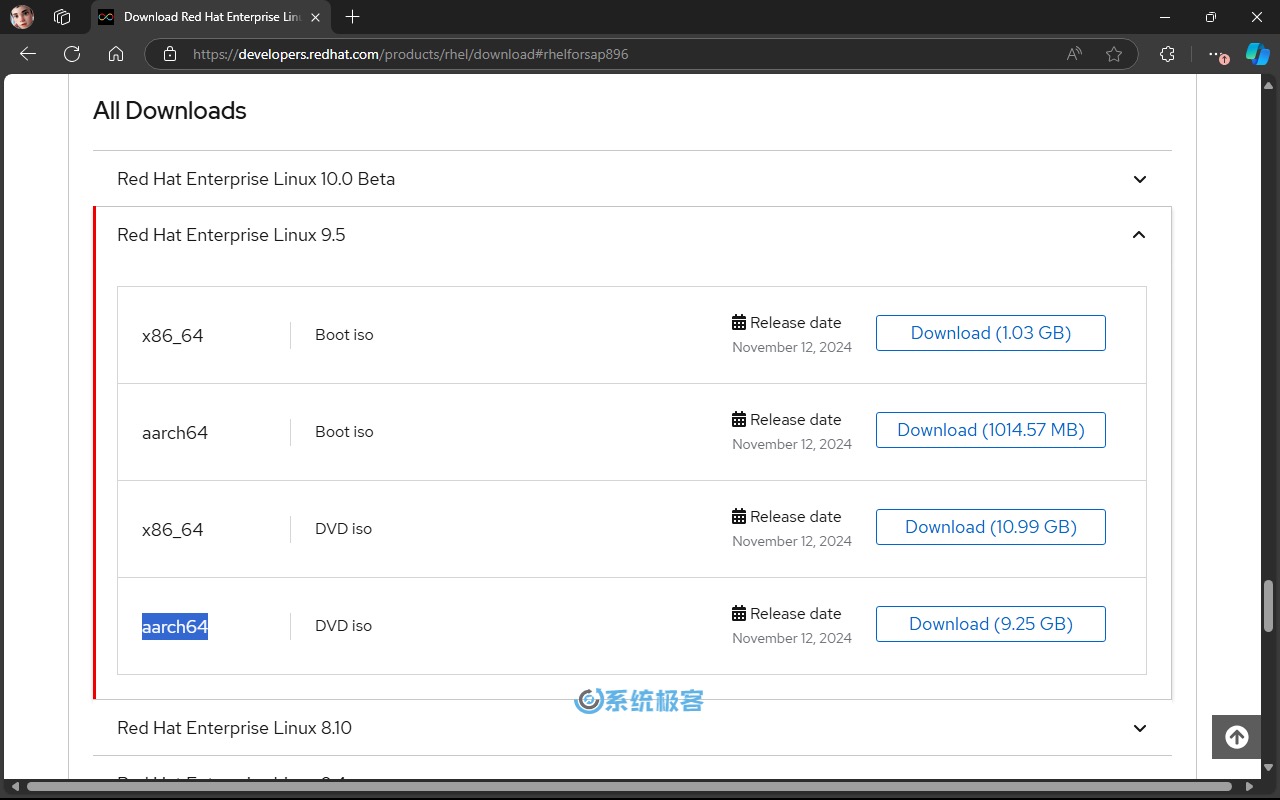Image resolution: width=1280 pixels, height=800 pixels.
Task: Open the tab actions workspaces icon
Action: (x=62, y=17)
